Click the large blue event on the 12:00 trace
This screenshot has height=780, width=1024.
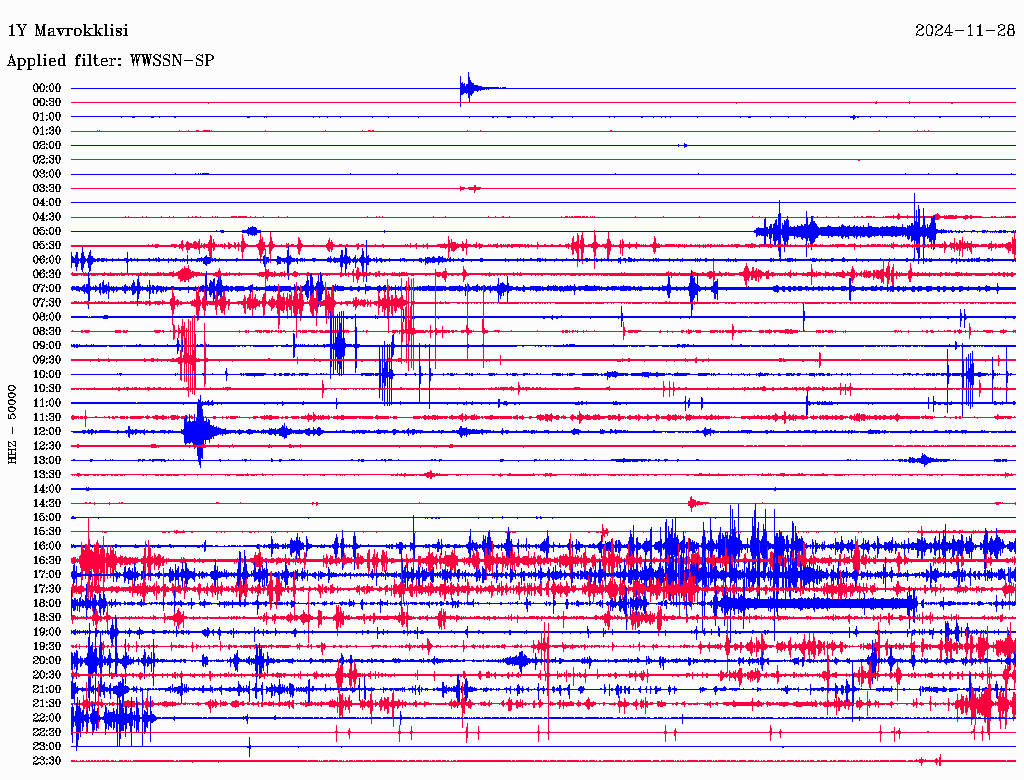click(x=198, y=431)
